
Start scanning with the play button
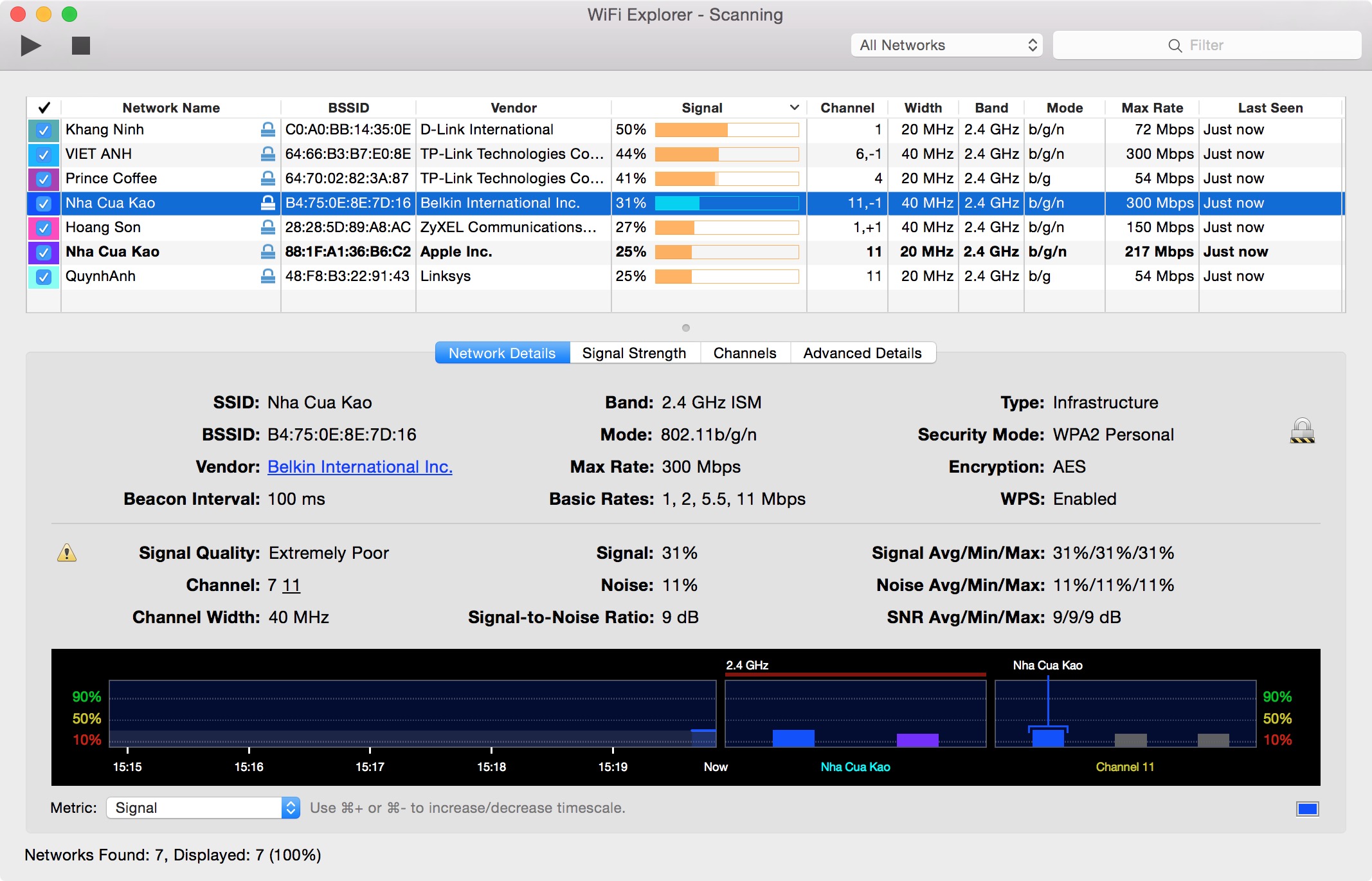[31, 46]
